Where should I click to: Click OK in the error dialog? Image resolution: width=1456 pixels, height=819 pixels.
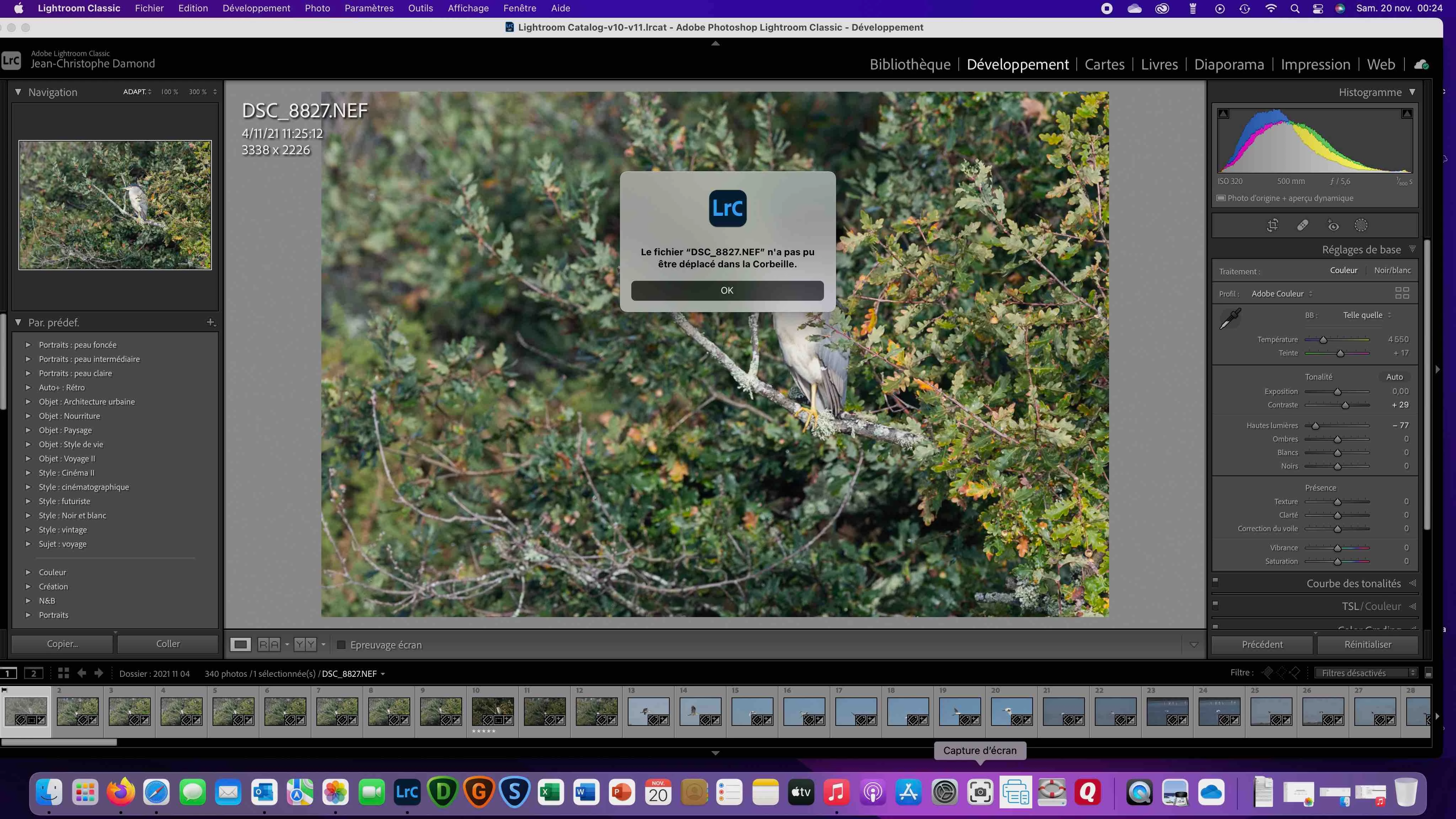pyautogui.click(x=727, y=290)
